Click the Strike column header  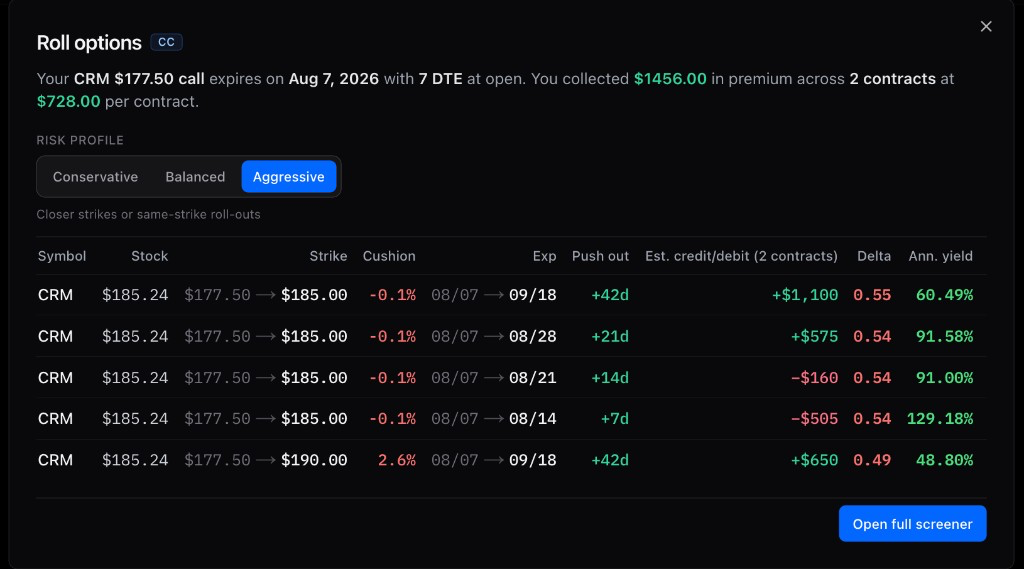328,256
